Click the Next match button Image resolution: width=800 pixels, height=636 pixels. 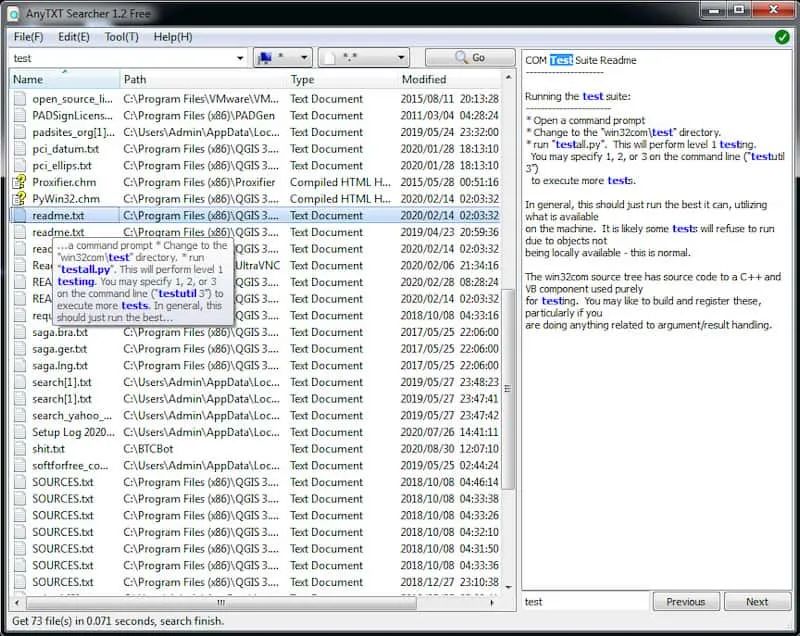tap(757, 602)
